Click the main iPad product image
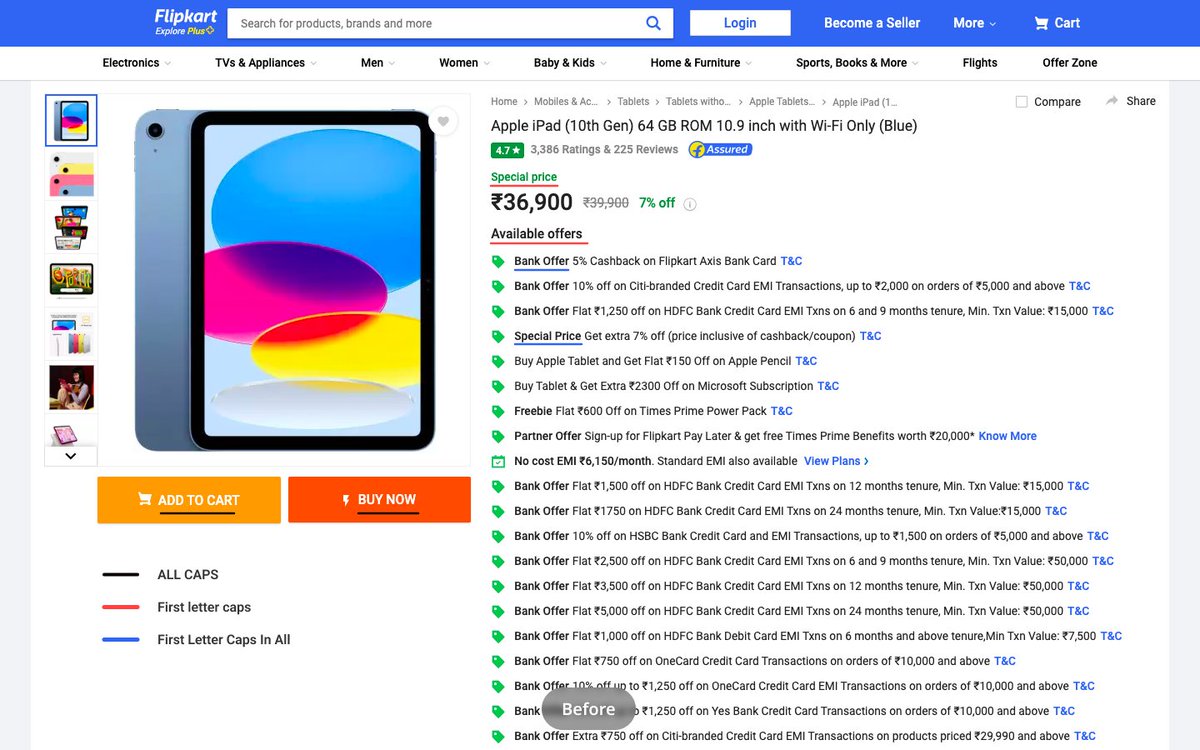This screenshot has height=750, width=1200. coord(285,280)
